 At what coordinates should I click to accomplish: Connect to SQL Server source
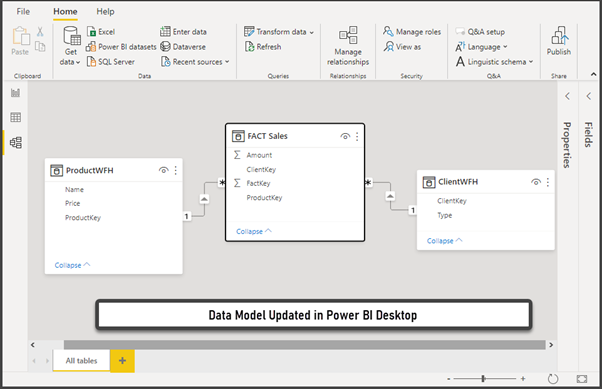click(111, 62)
